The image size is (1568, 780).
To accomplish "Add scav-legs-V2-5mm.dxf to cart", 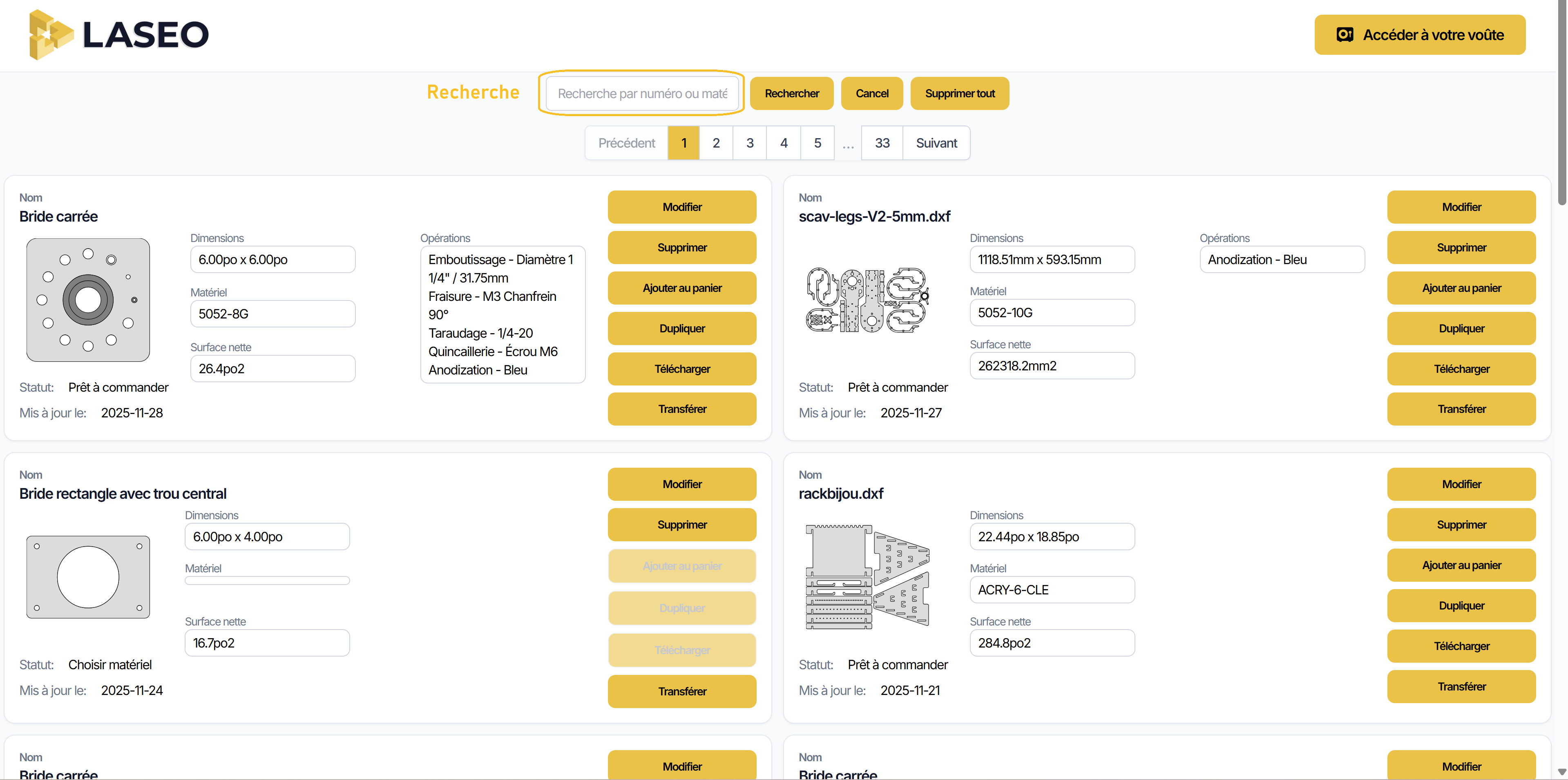I will pos(1461,288).
